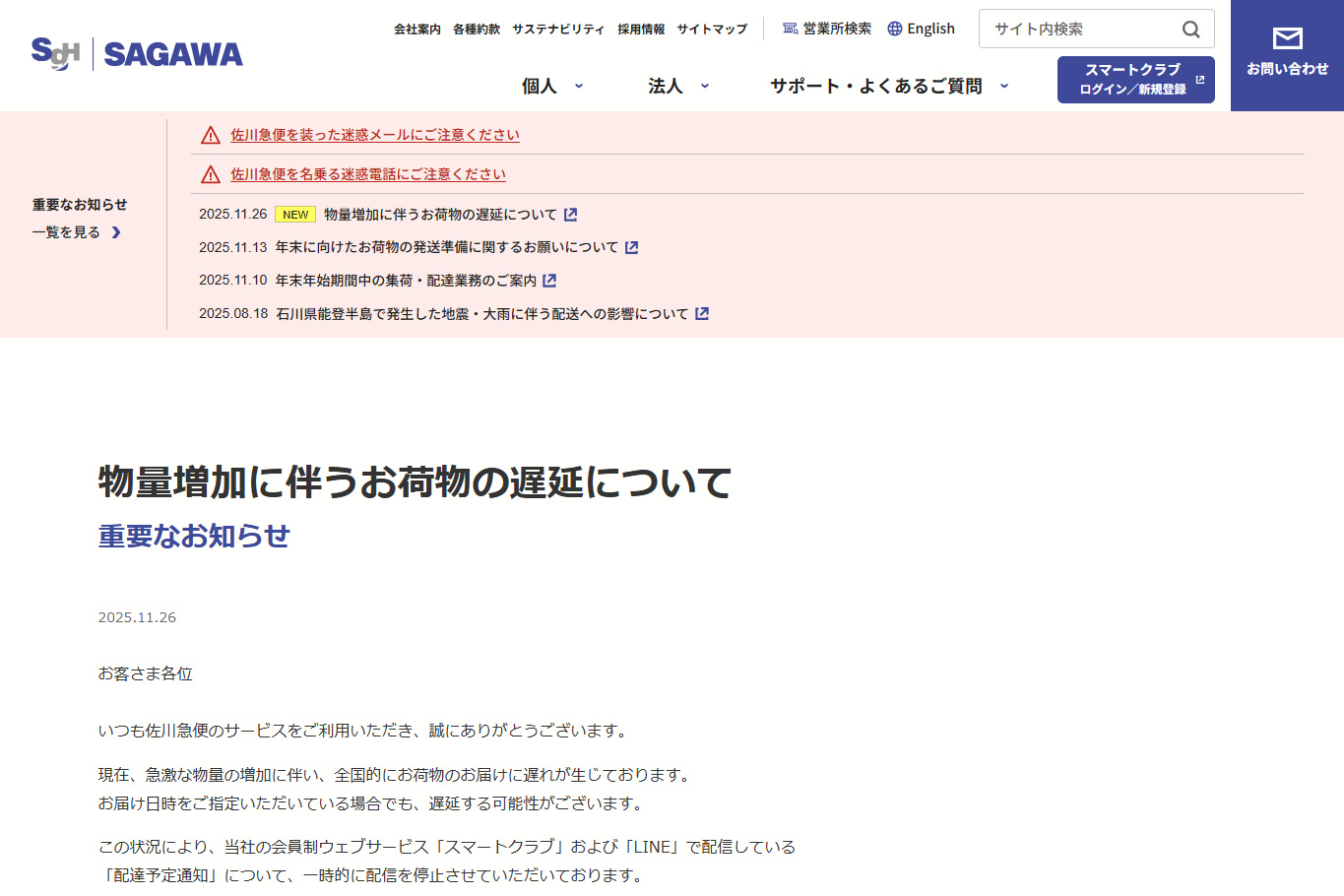Click external link icon on 2025.11.26 news
This screenshot has height=896, width=1344.
[x=570, y=215]
